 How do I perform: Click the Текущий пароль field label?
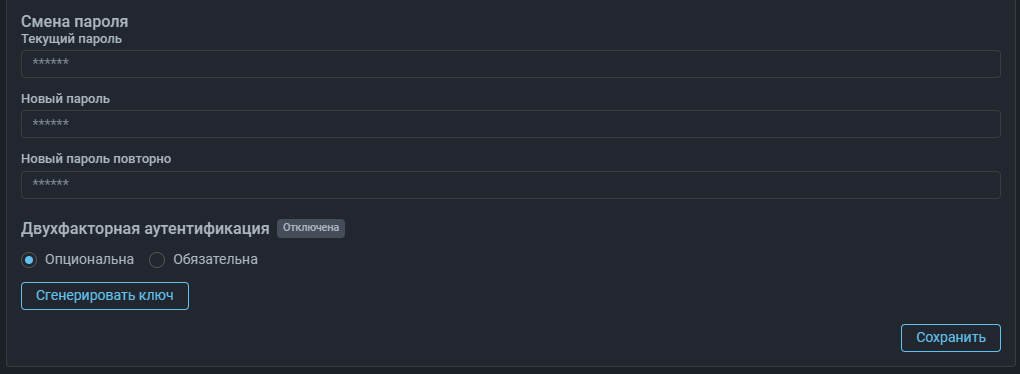(72, 39)
